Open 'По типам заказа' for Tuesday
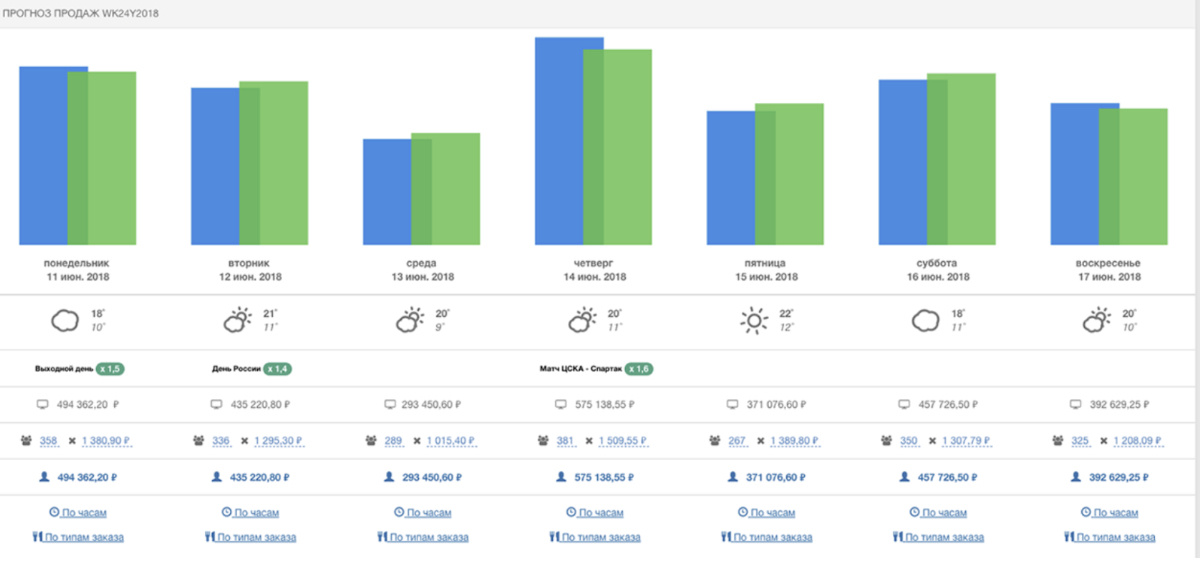This screenshot has height=568, width=1200. 250,537
